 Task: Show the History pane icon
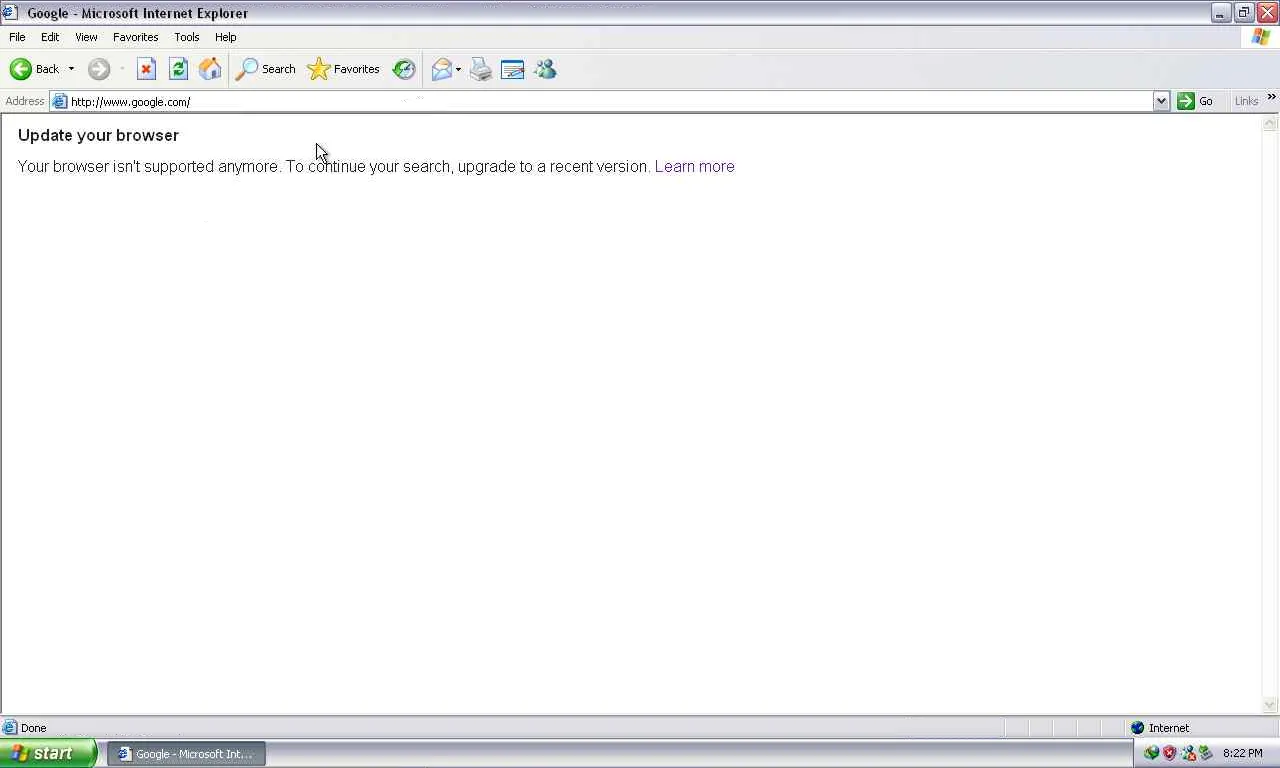click(x=404, y=69)
